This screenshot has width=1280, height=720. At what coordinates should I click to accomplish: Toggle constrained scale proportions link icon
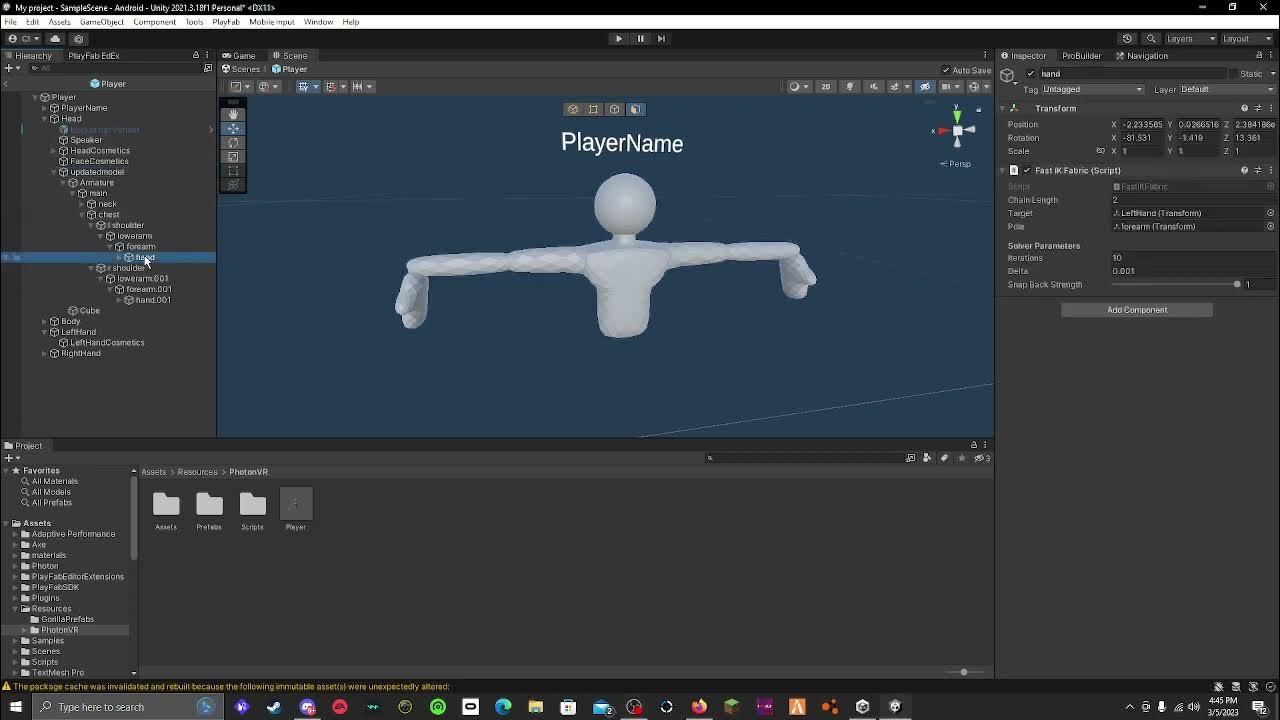click(1100, 151)
